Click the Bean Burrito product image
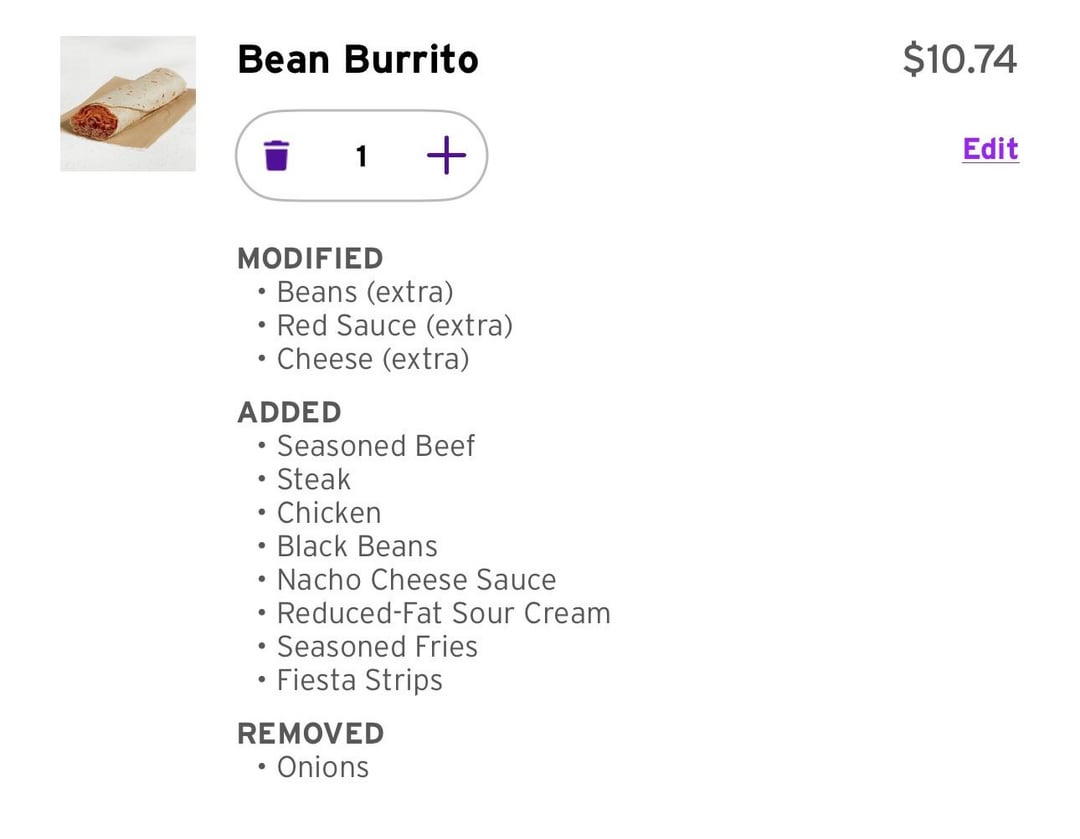This screenshot has height=839, width=1080. (128, 104)
